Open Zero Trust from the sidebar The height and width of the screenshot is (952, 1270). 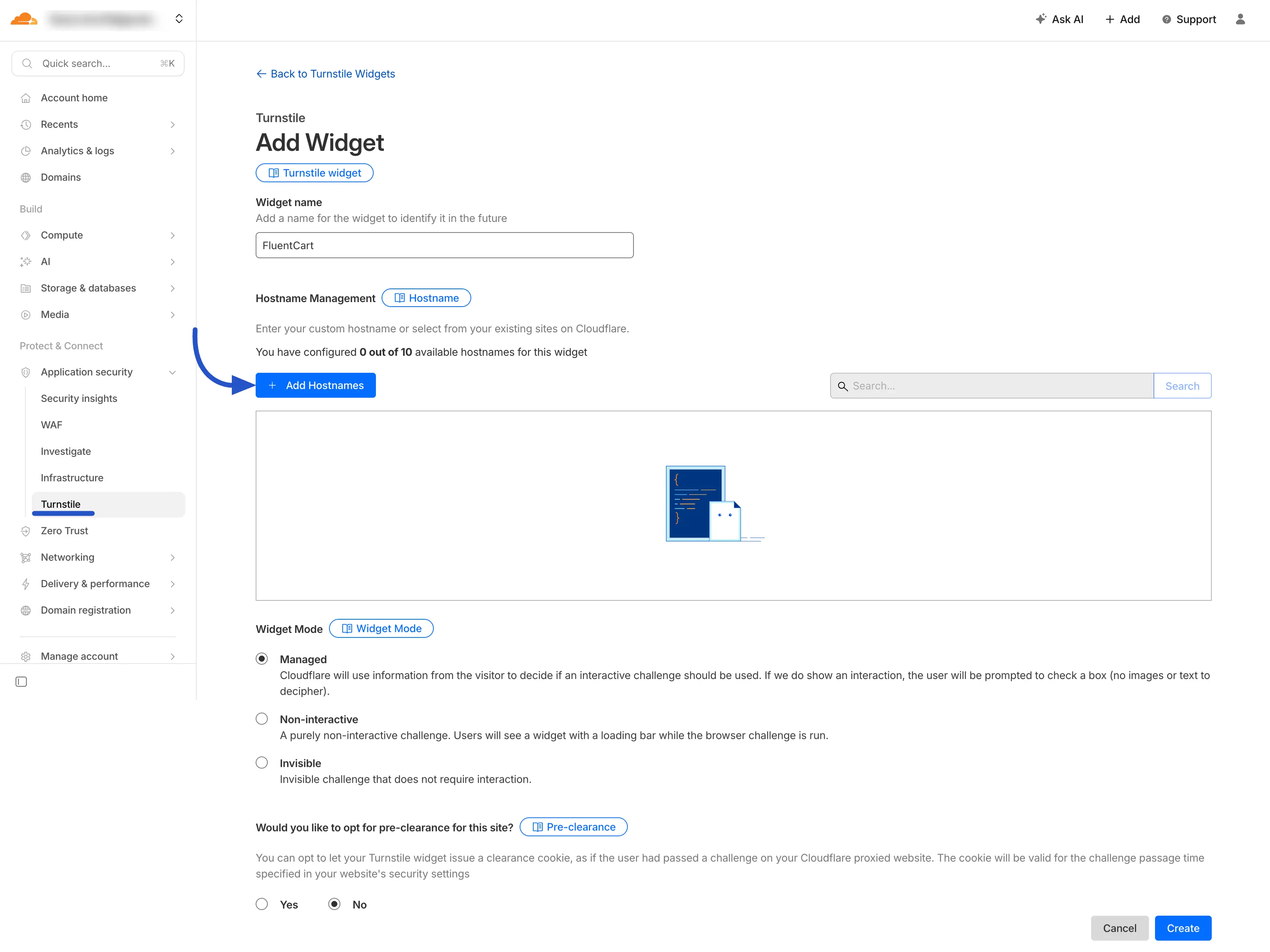coord(64,531)
